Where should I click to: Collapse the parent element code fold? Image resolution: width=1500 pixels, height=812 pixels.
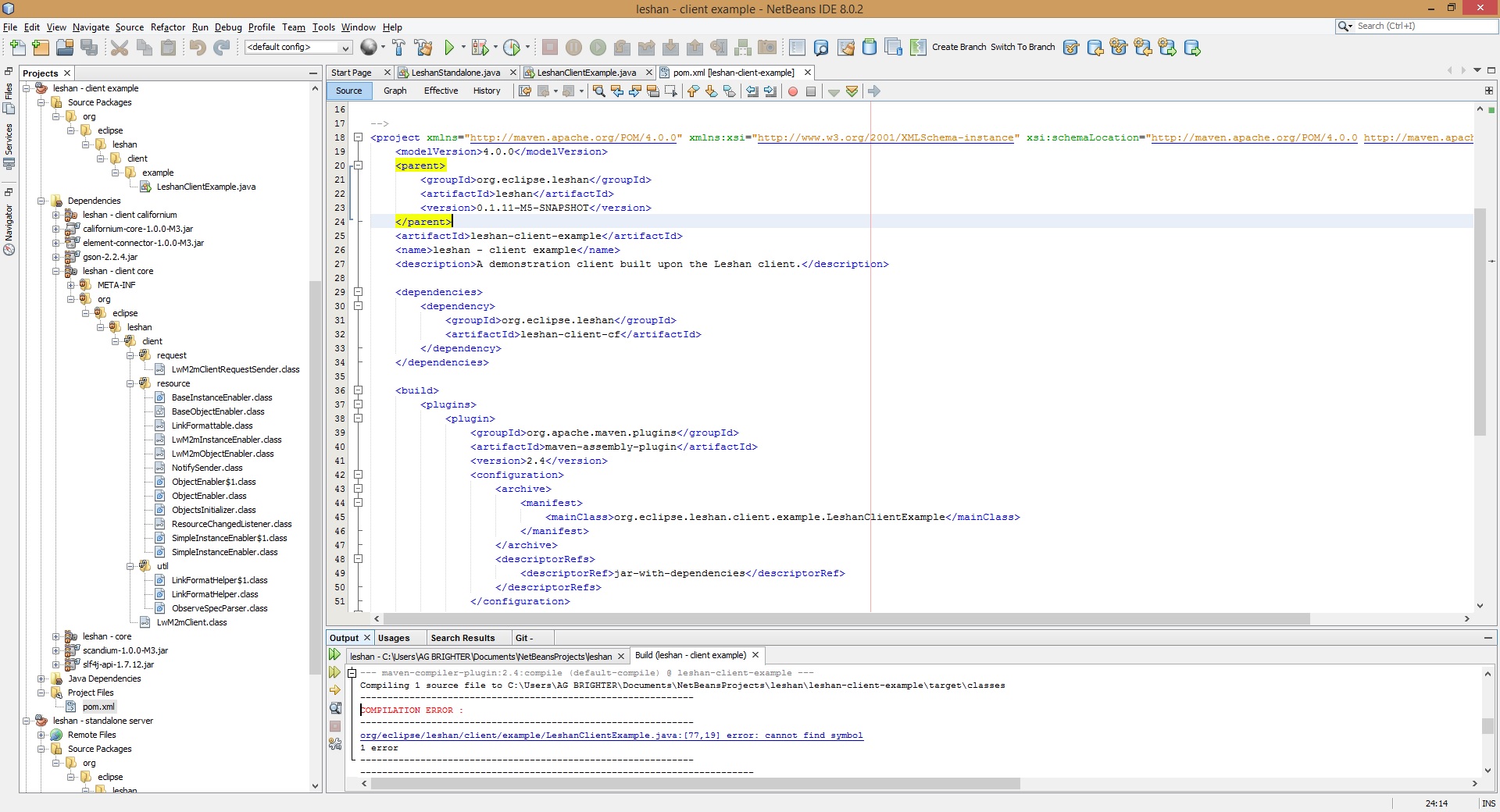pos(358,166)
